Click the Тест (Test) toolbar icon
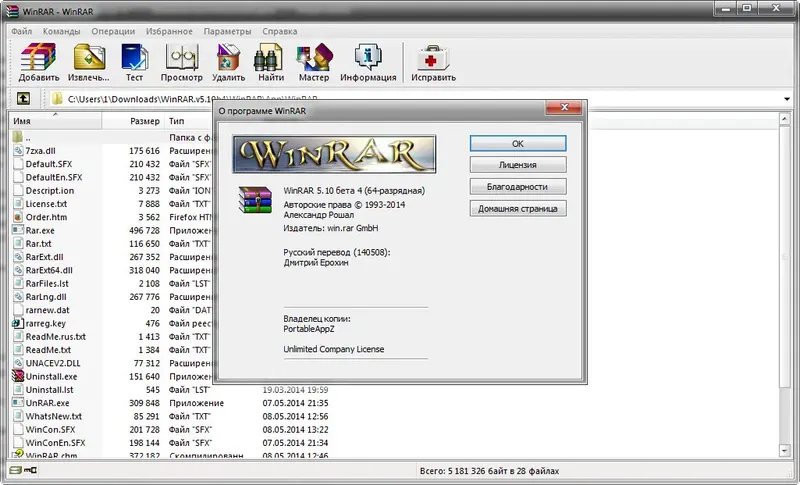 tap(134, 57)
